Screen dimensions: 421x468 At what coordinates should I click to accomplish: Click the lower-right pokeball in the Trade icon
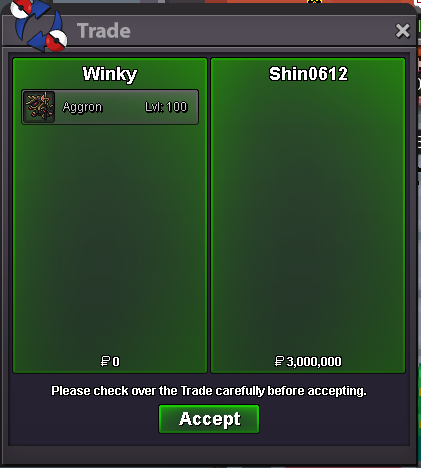click(56, 40)
